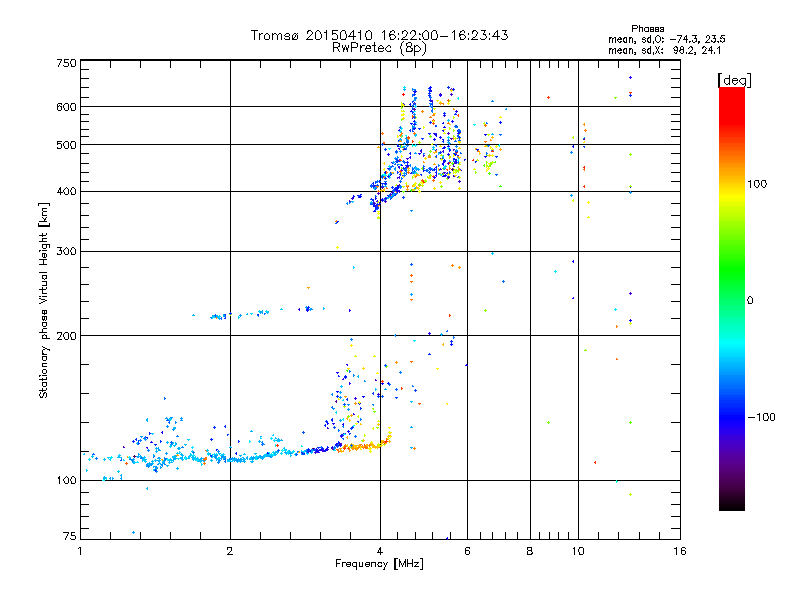Click colorbar tick label '-100'
The height and width of the screenshot is (600, 800).
pyautogui.click(x=761, y=417)
